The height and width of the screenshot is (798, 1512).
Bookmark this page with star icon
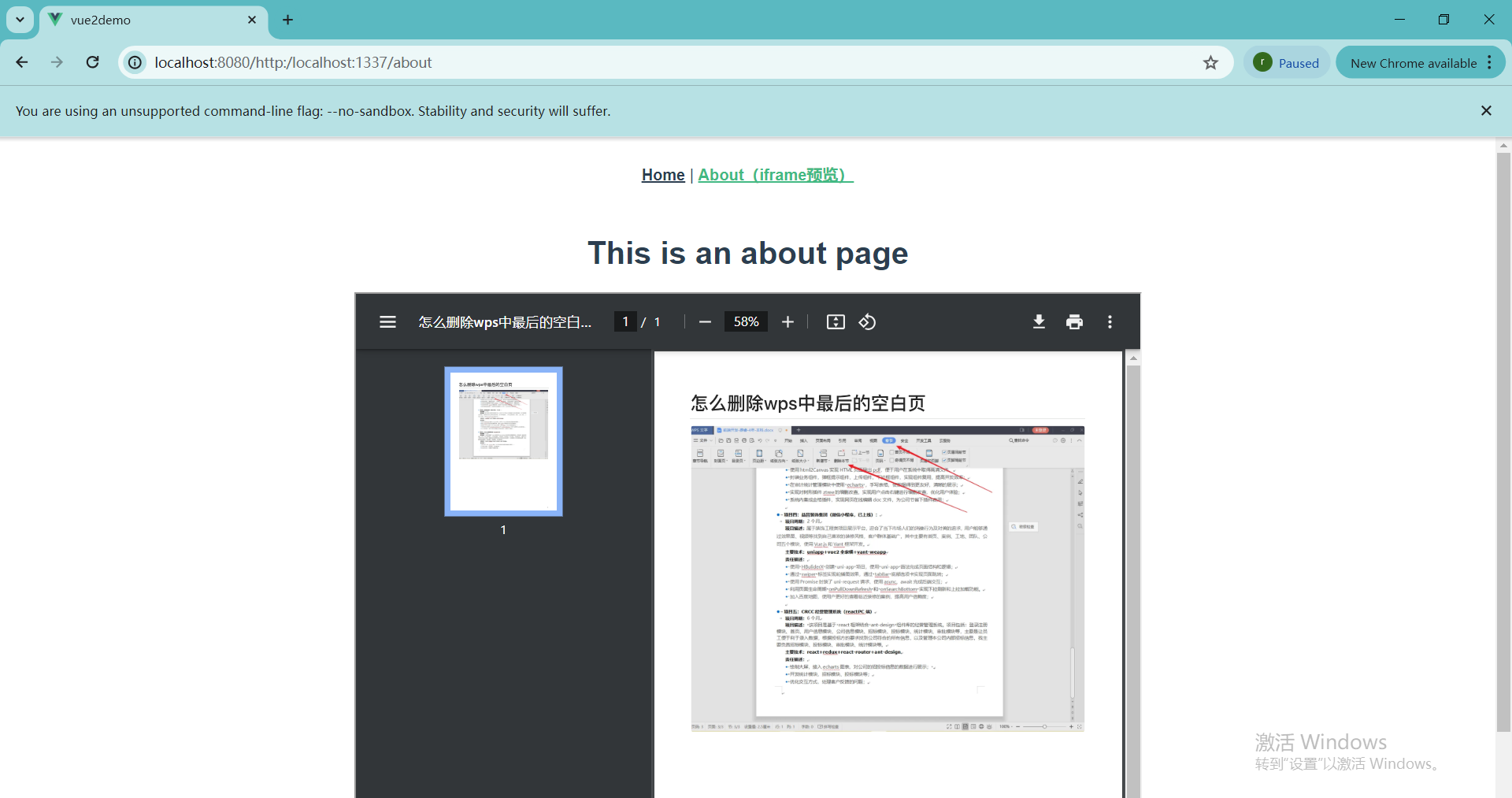coord(1210,62)
